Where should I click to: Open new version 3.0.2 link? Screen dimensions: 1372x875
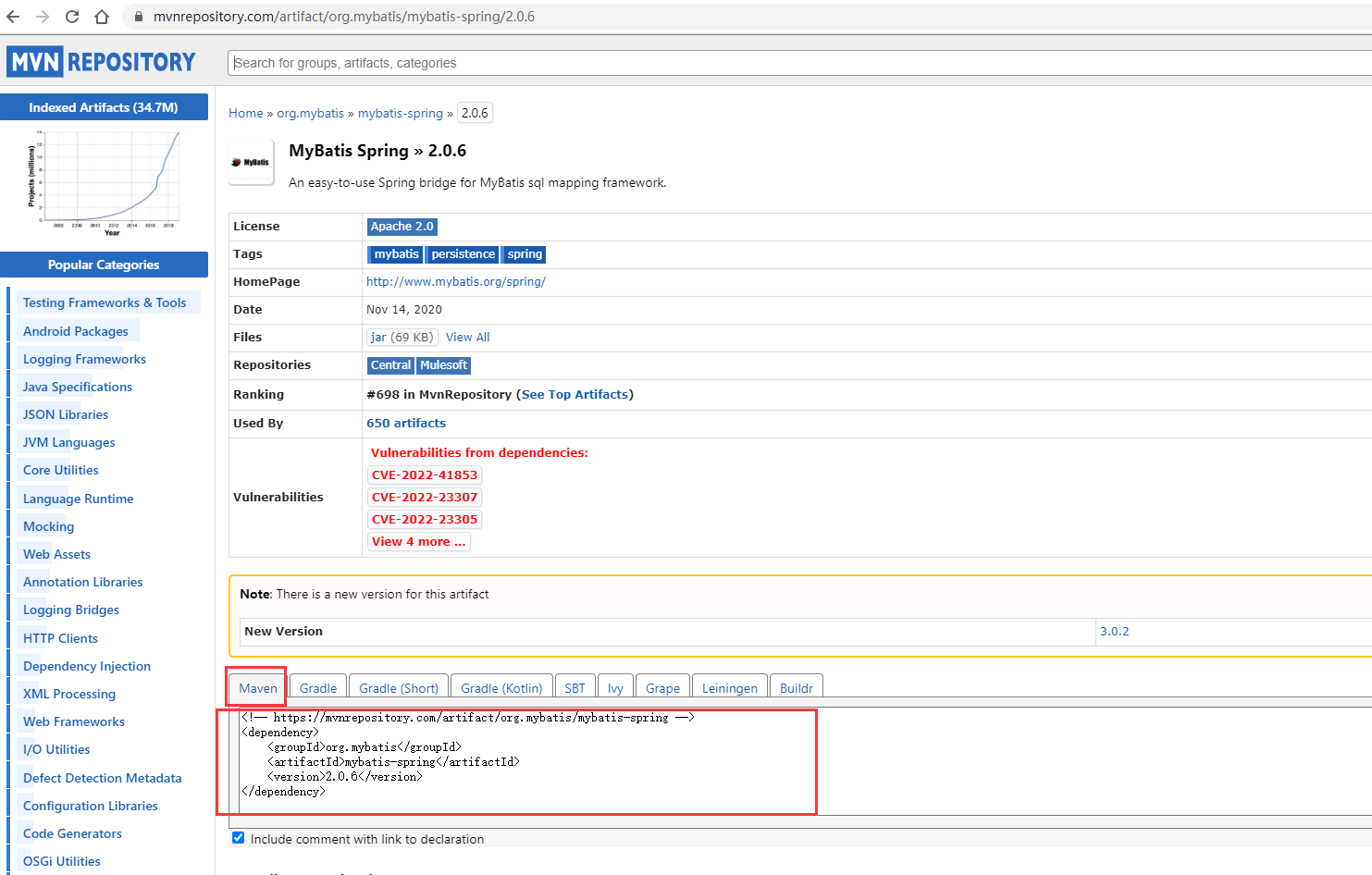click(x=1115, y=632)
